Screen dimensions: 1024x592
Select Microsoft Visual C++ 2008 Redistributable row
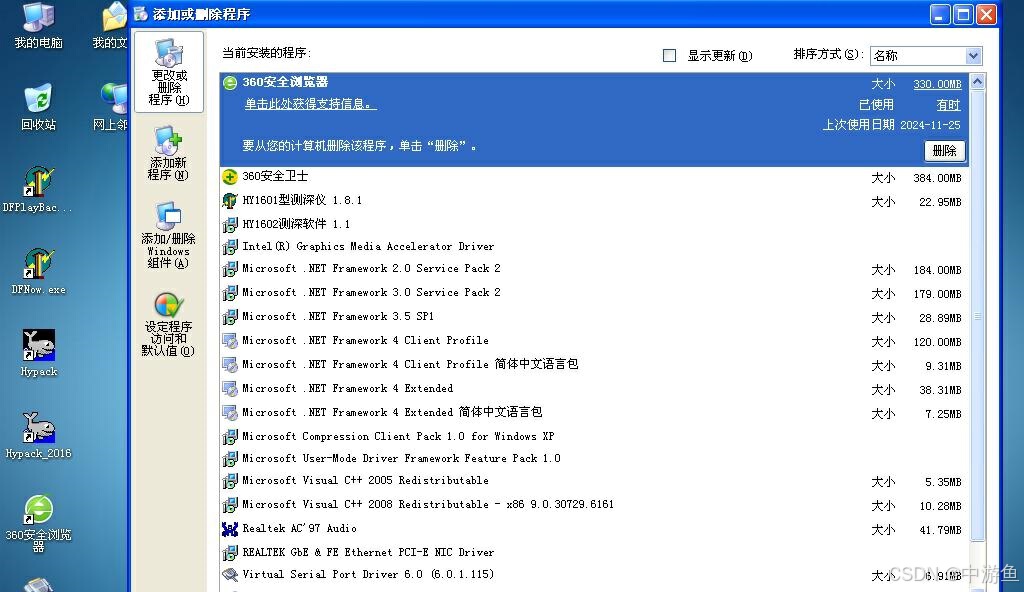pyautogui.click(x=594, y=505)
